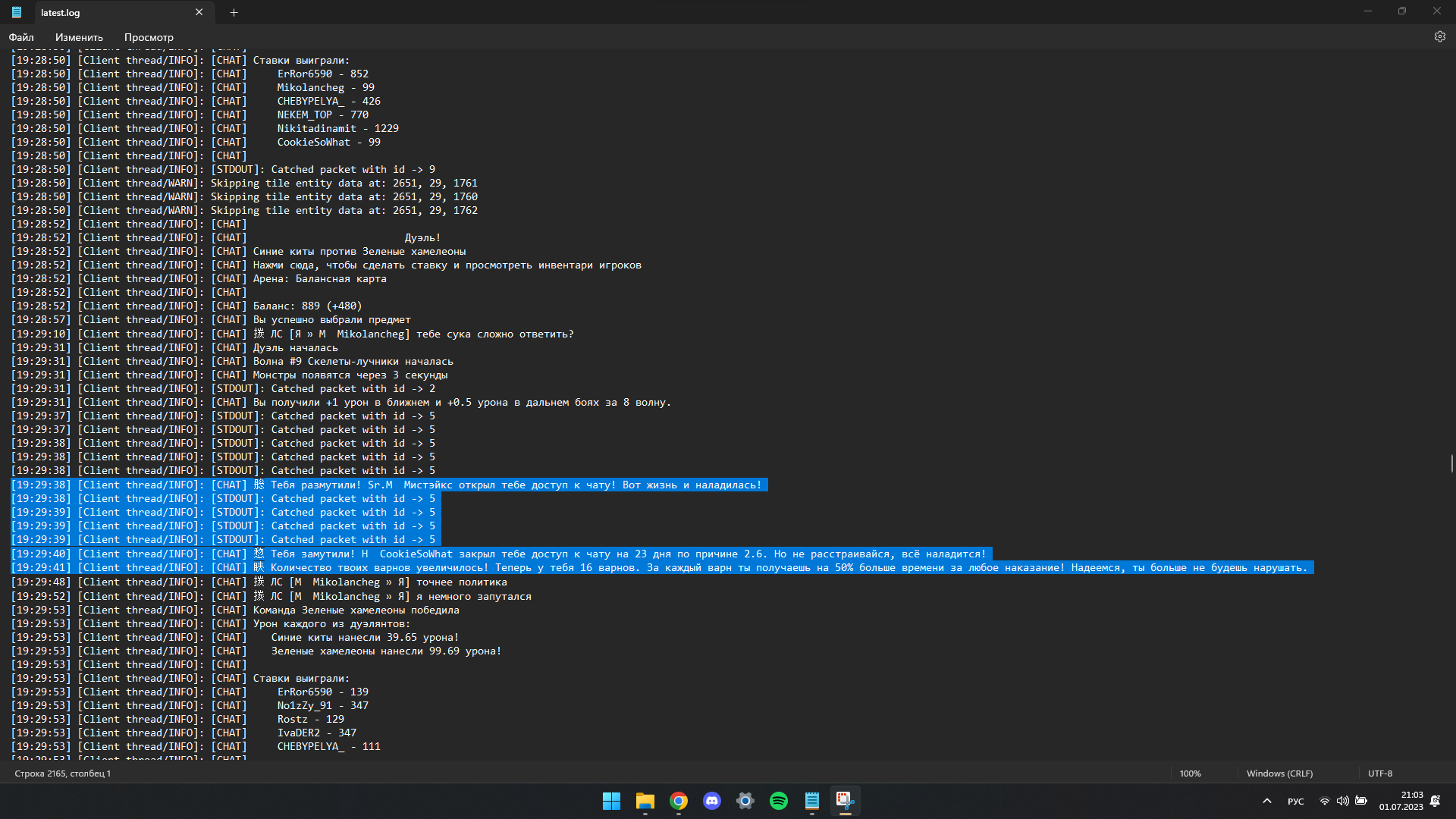Open Settings app from taskbar

(x=745, y=801)
